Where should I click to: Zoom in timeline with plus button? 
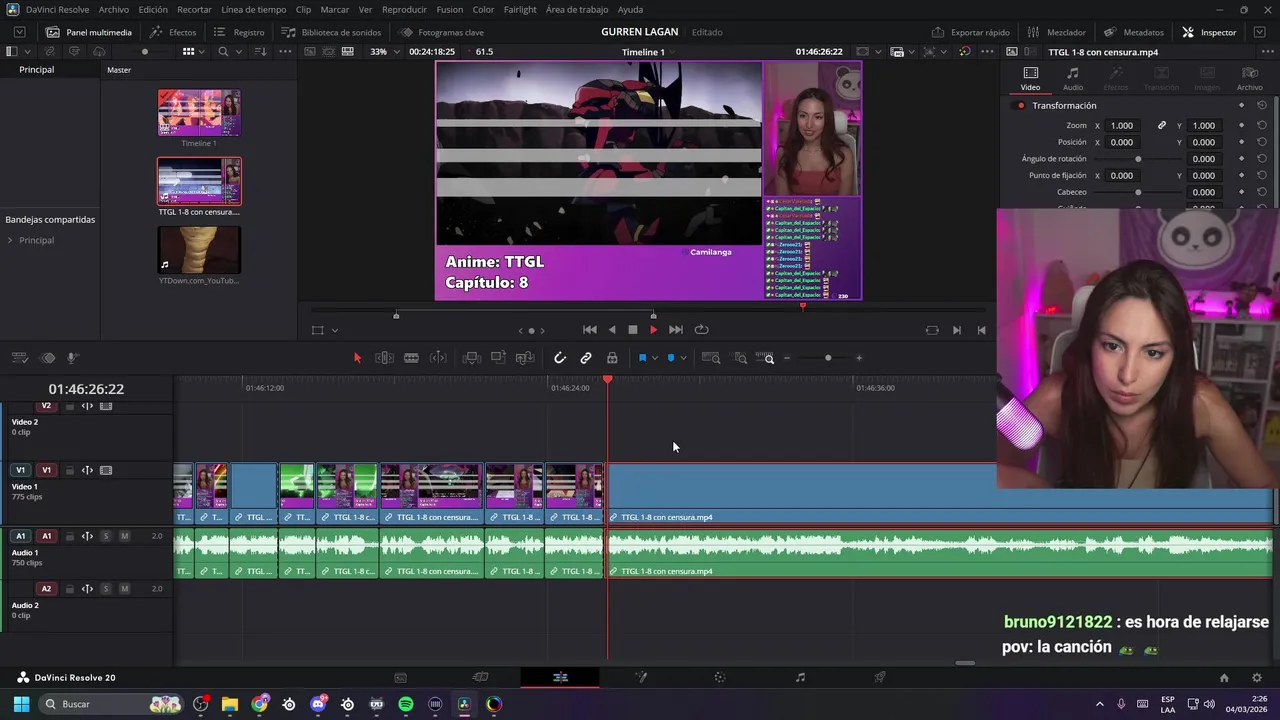[859, 358]
